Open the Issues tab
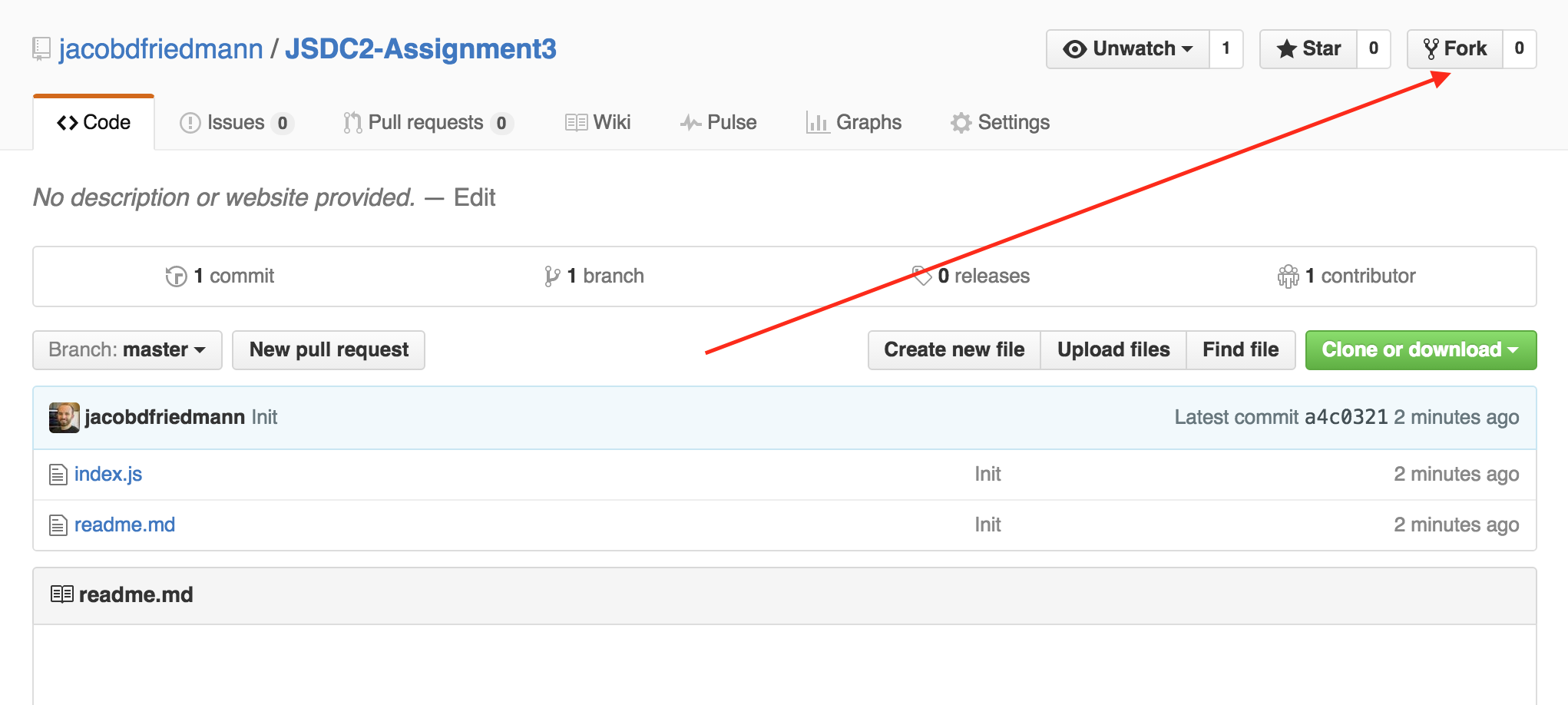This screenshot has height=705, width=1568. pos(237,123)
